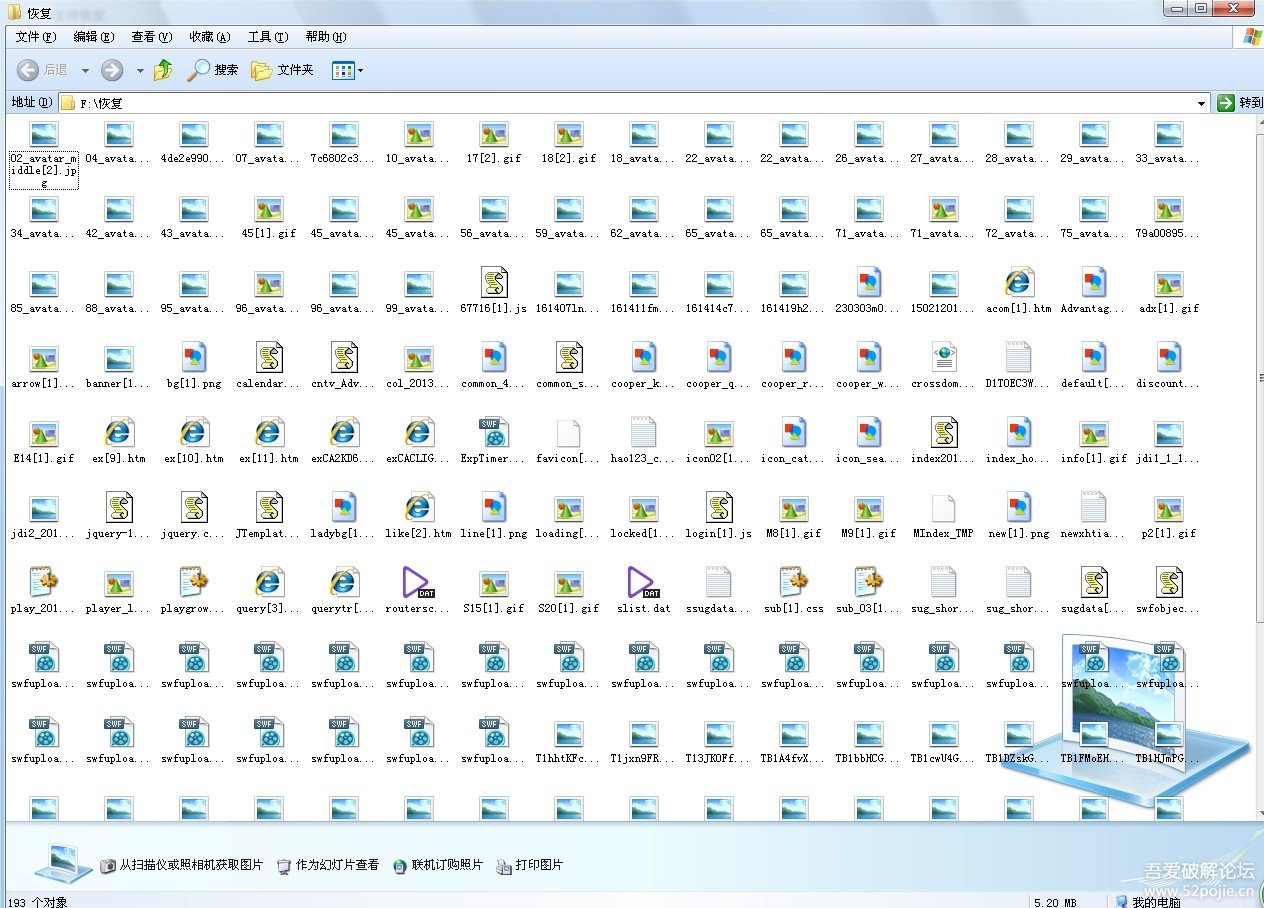Select the acom[1].htm file icon
Image resolution: width=1264 pixels, height=908 pixels.
[1018, 283]
